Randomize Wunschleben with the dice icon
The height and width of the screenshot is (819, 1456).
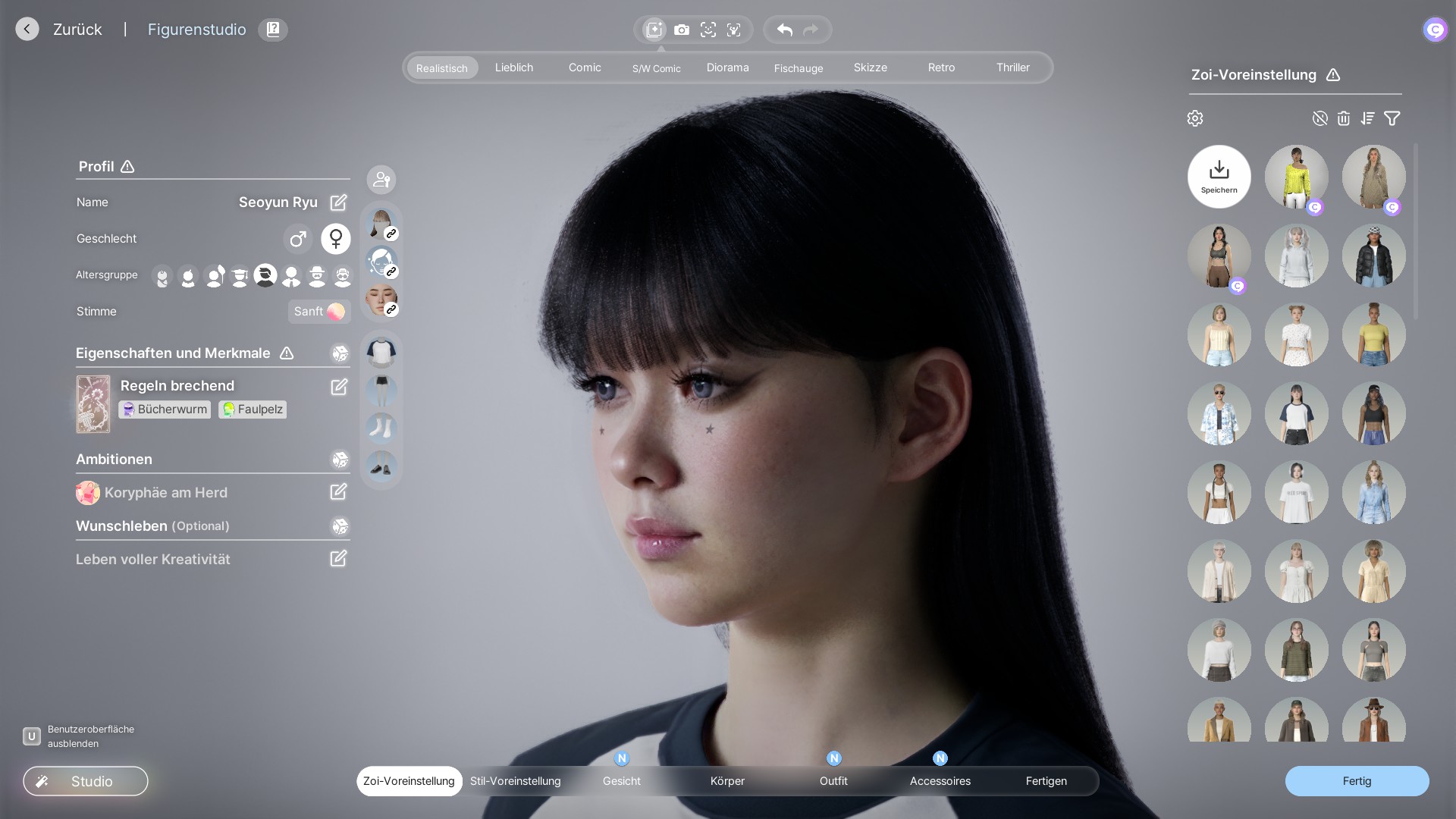pyautogui.click(x=340, y=526)
